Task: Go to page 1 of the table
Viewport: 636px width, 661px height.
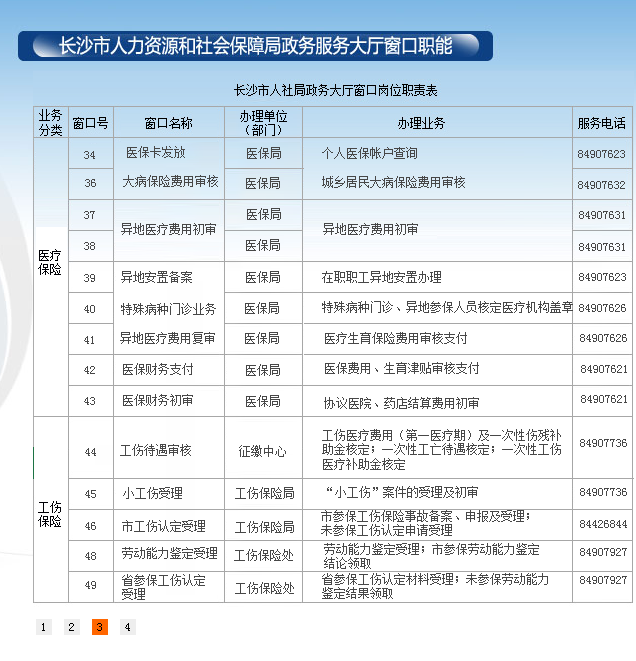Action: point(43,627)
